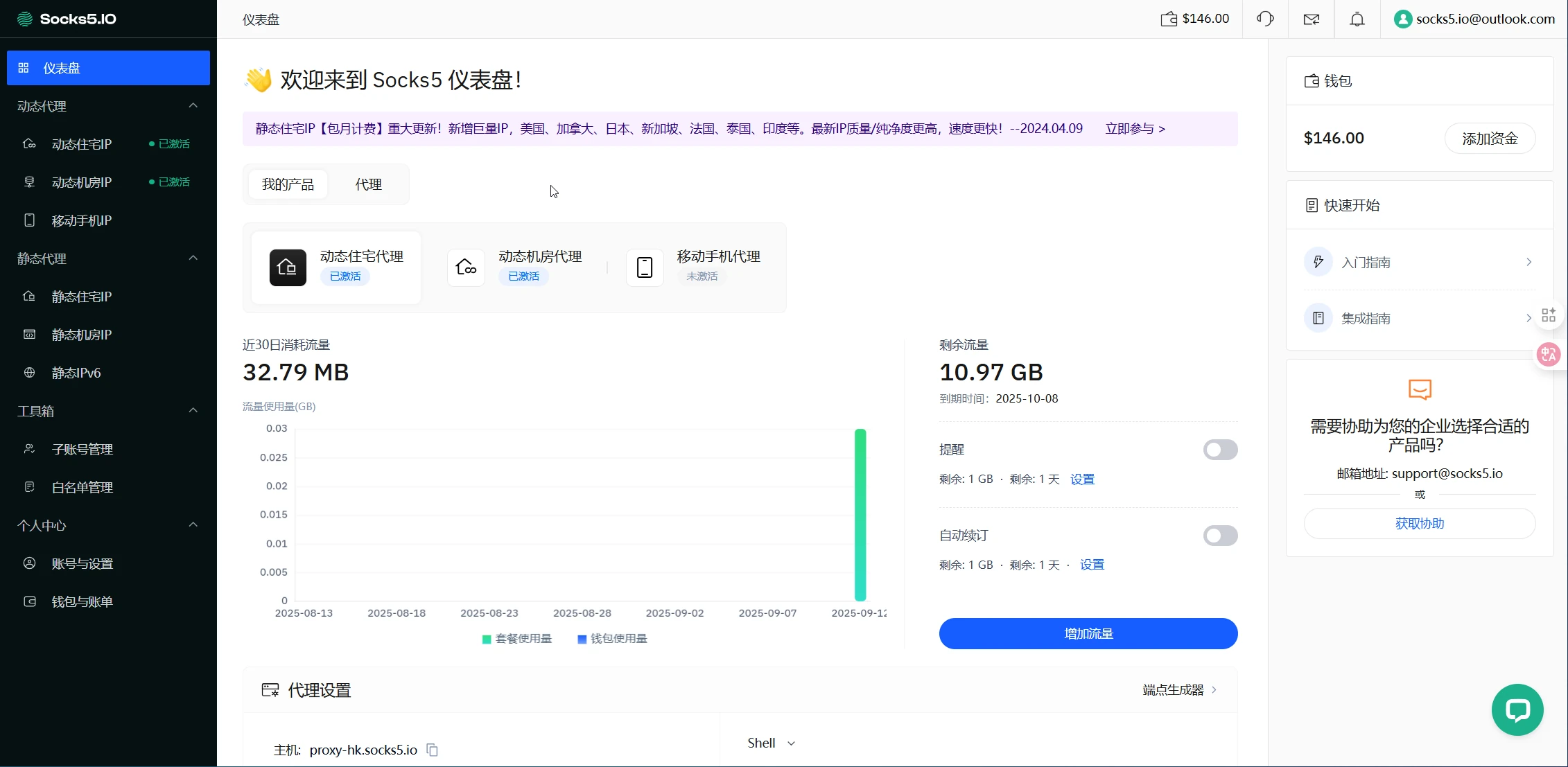Click the 动态住宅代理 card house icon
Image resolution: width=1568 pixels, height=767 pixels.
tap(288, 267)
